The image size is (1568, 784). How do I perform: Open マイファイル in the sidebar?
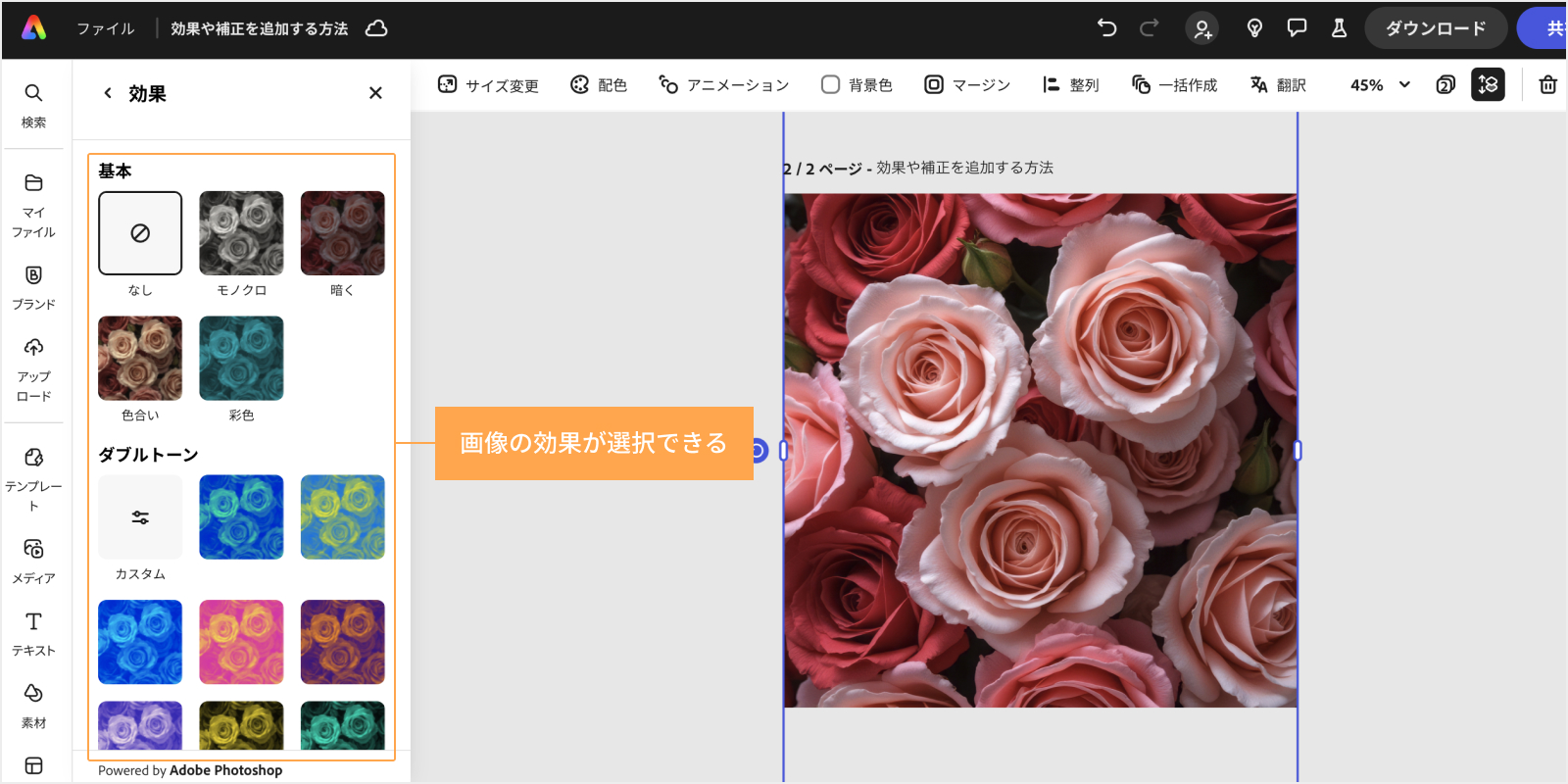[x=34, y=206]
